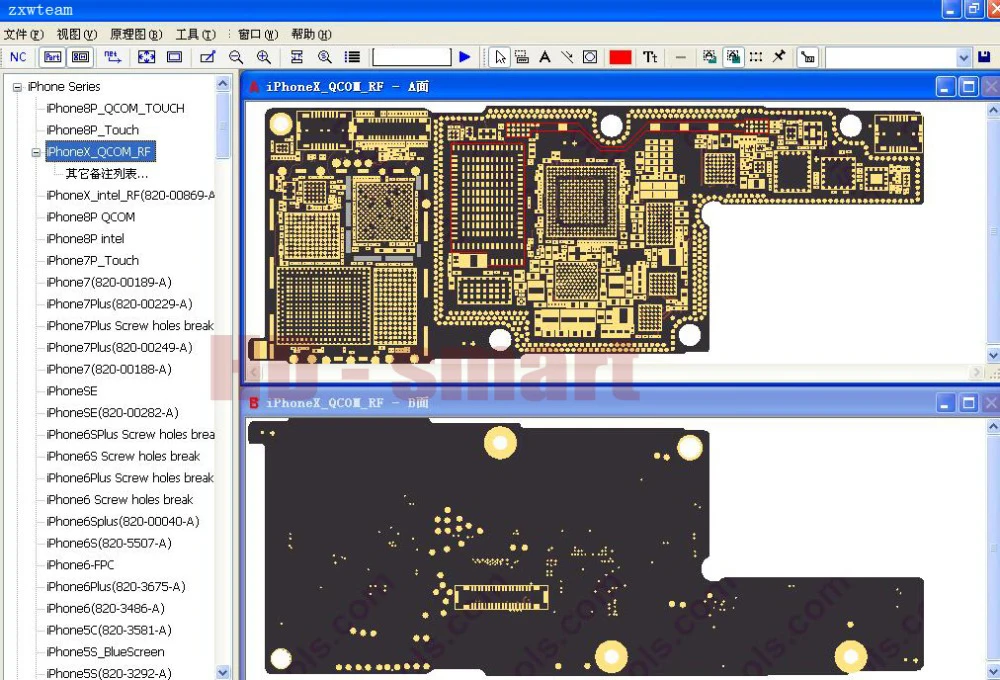The image size is (1000, 680).
Task: Click the pin icon in toolbar
Action: [779, 57]
